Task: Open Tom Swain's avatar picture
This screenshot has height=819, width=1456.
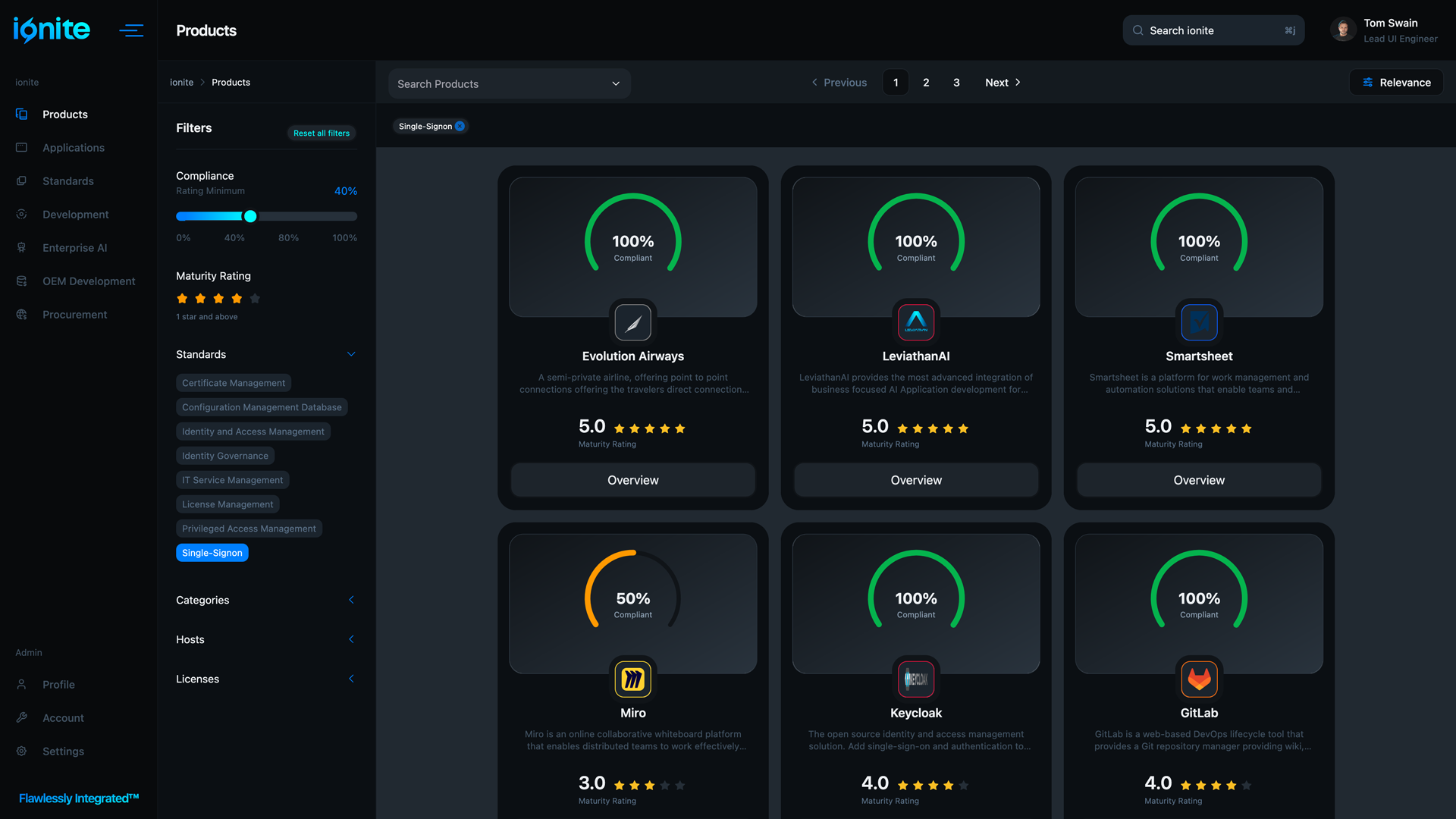Action: click(x=1343, y=30)
